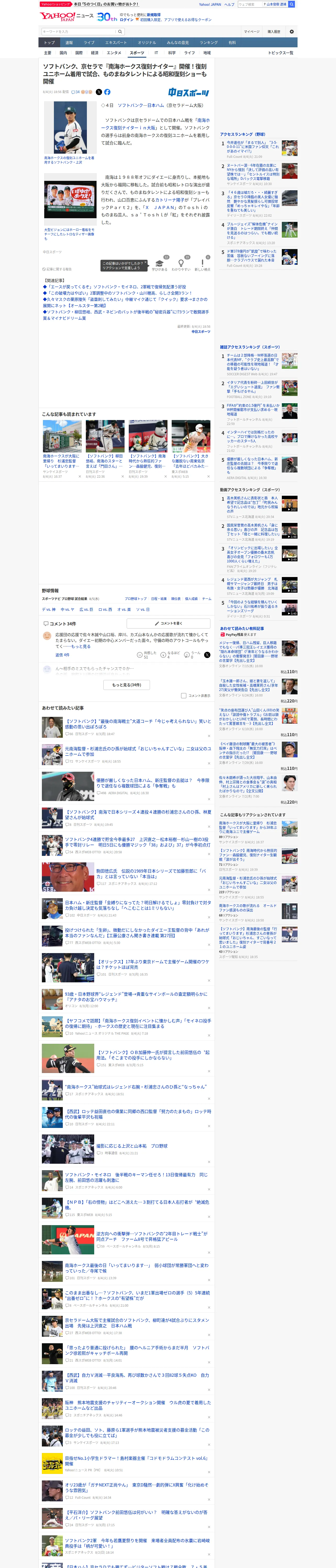Share article on Facebook
This screenshot has width=336, height=1568.
(107, 92)
